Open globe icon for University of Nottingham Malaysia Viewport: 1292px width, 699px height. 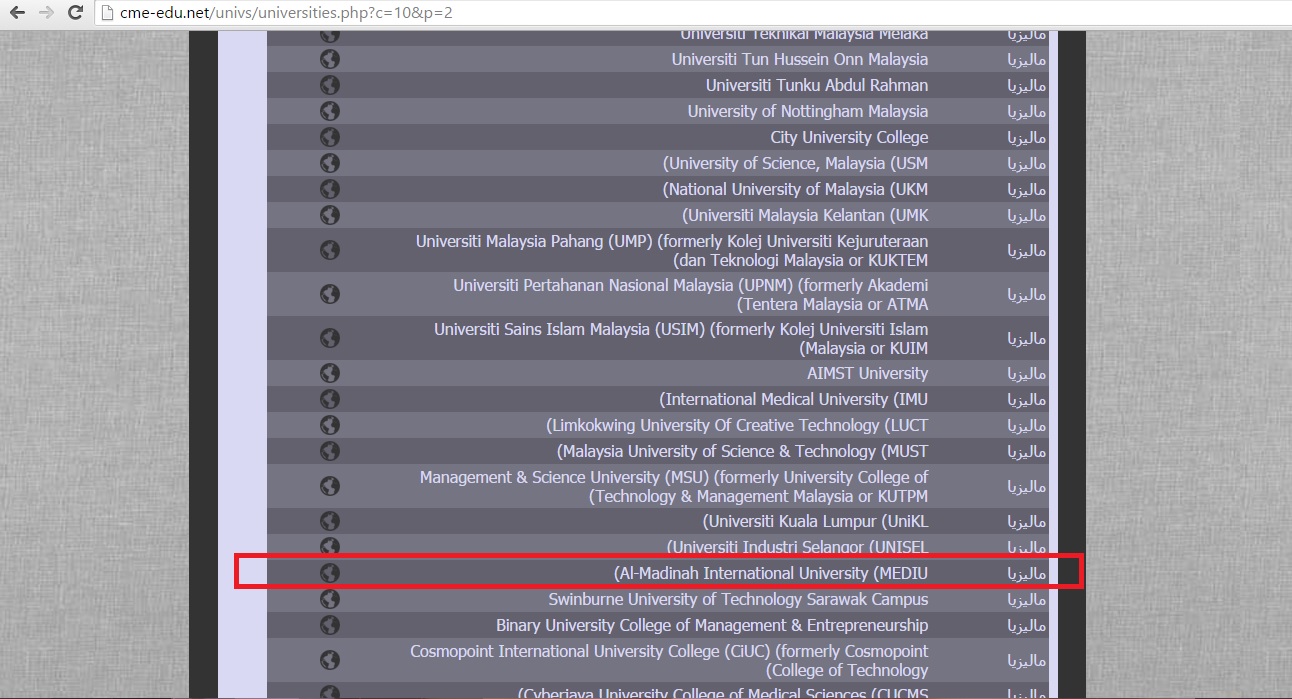[x=330, y=111]
